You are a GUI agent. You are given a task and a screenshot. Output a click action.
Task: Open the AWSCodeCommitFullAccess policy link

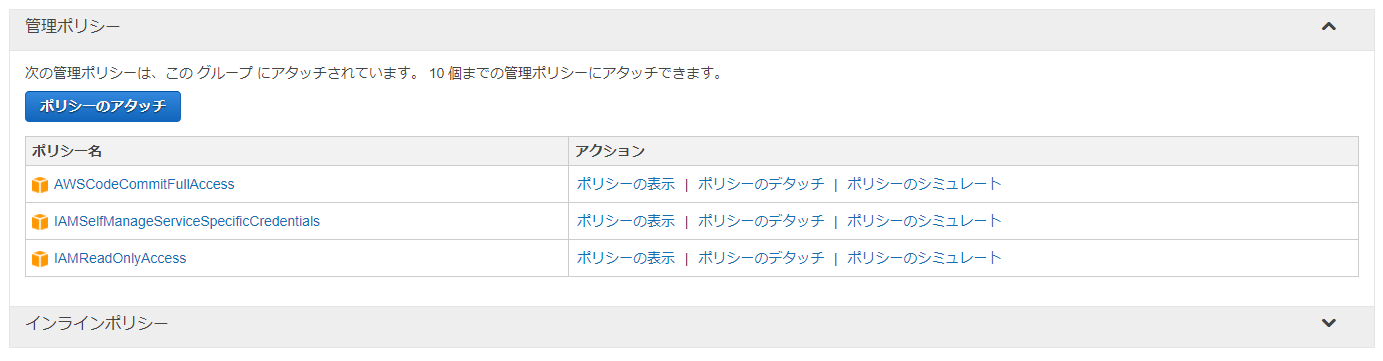(144, 184)
